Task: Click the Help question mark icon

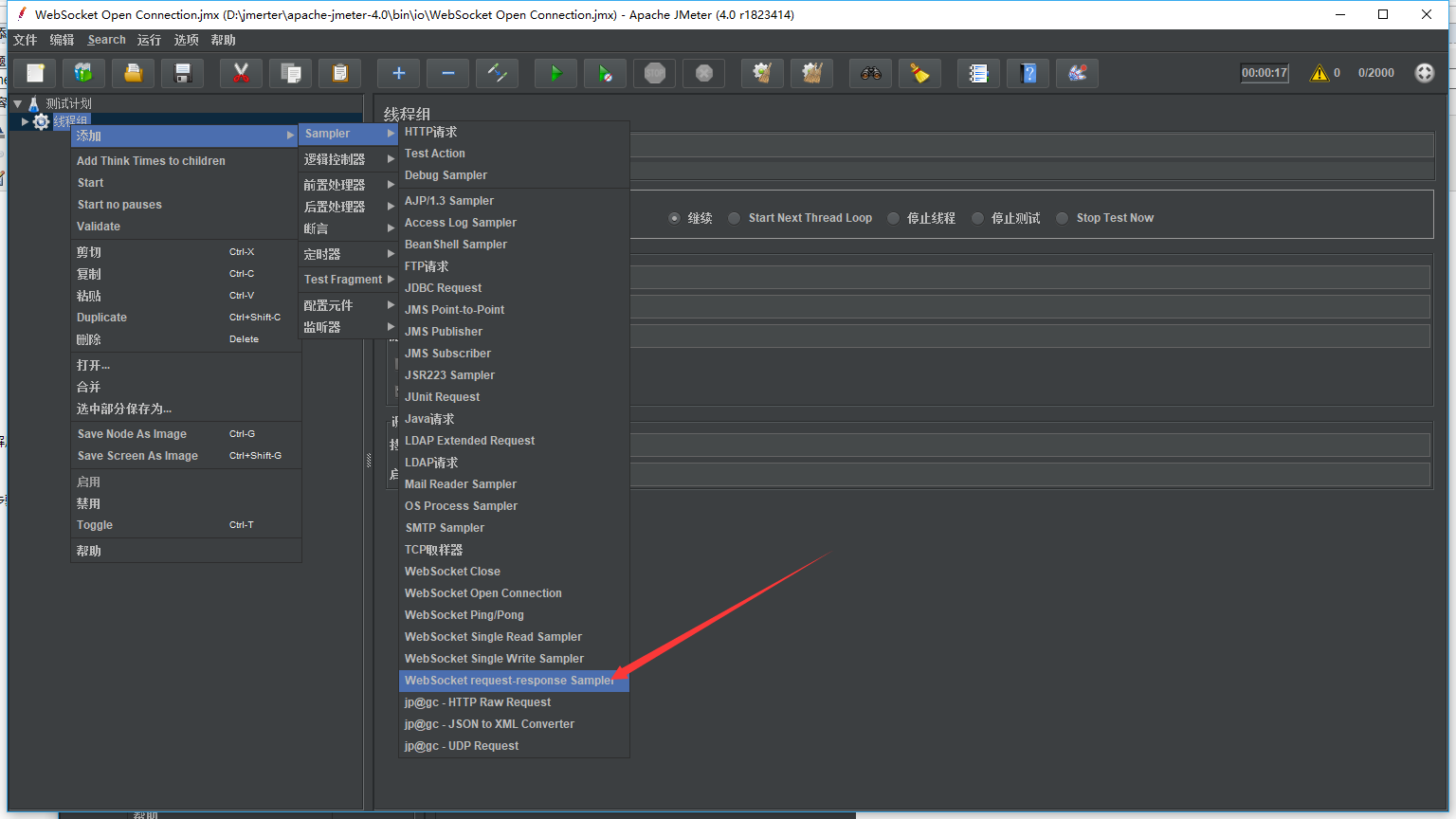Action: [x=1028, y=73]
